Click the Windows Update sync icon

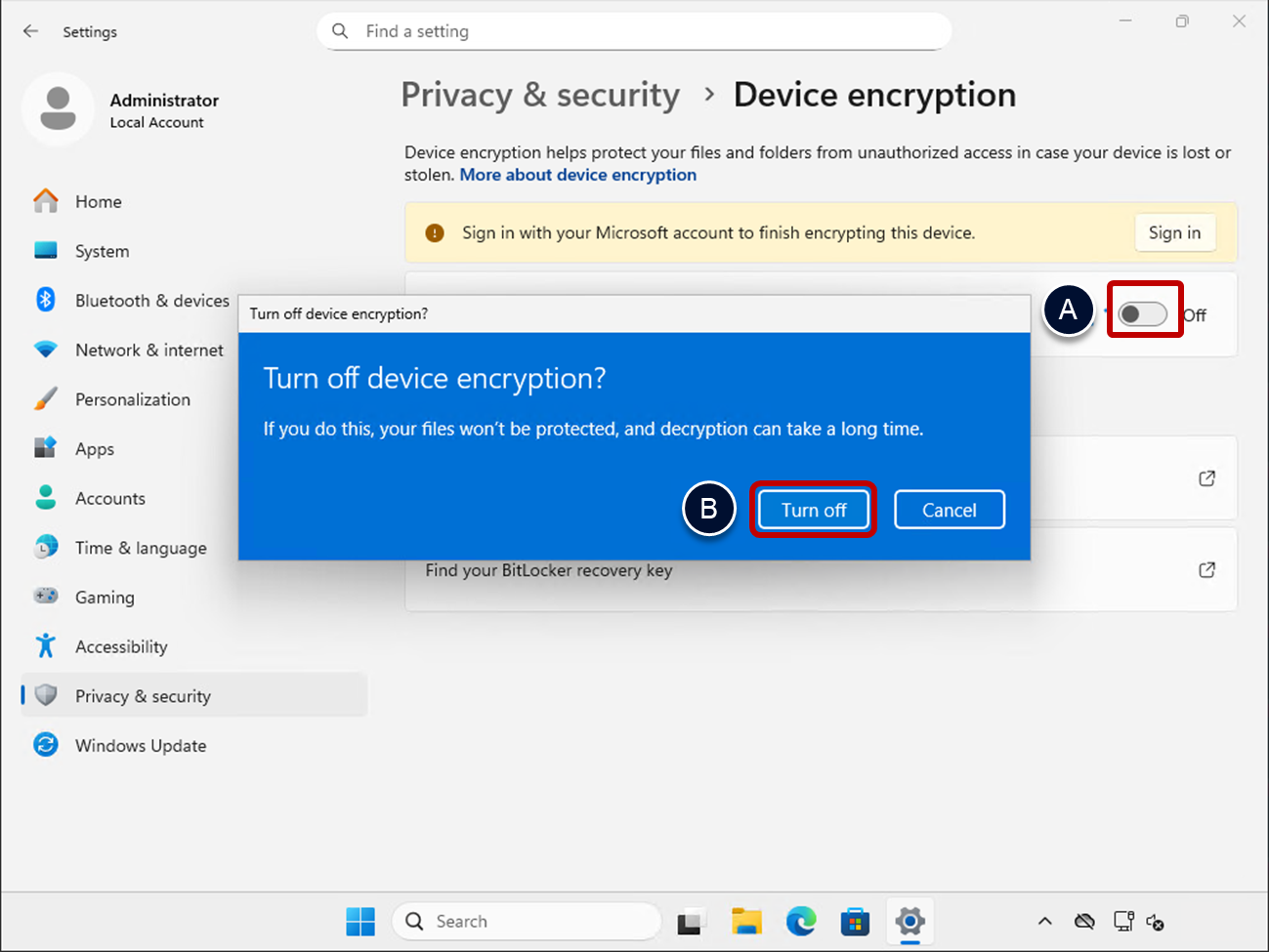click(46, 745)
